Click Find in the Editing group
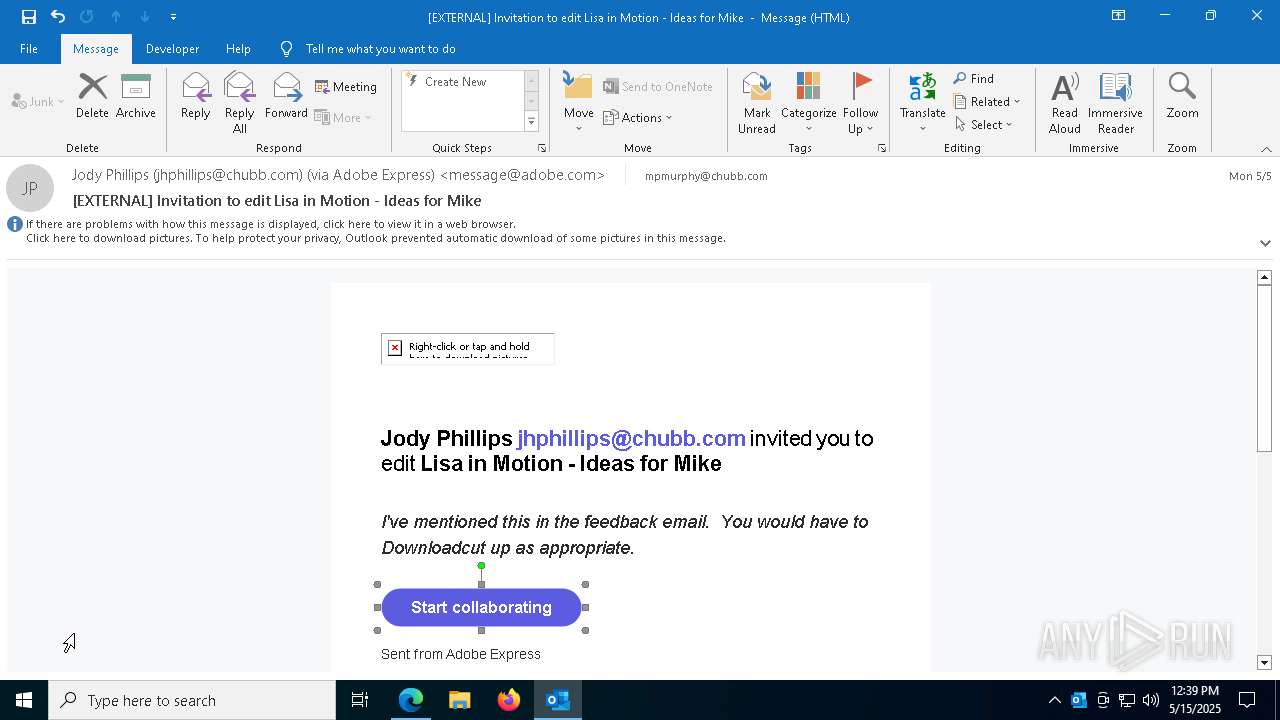 (x=973, y=79)
